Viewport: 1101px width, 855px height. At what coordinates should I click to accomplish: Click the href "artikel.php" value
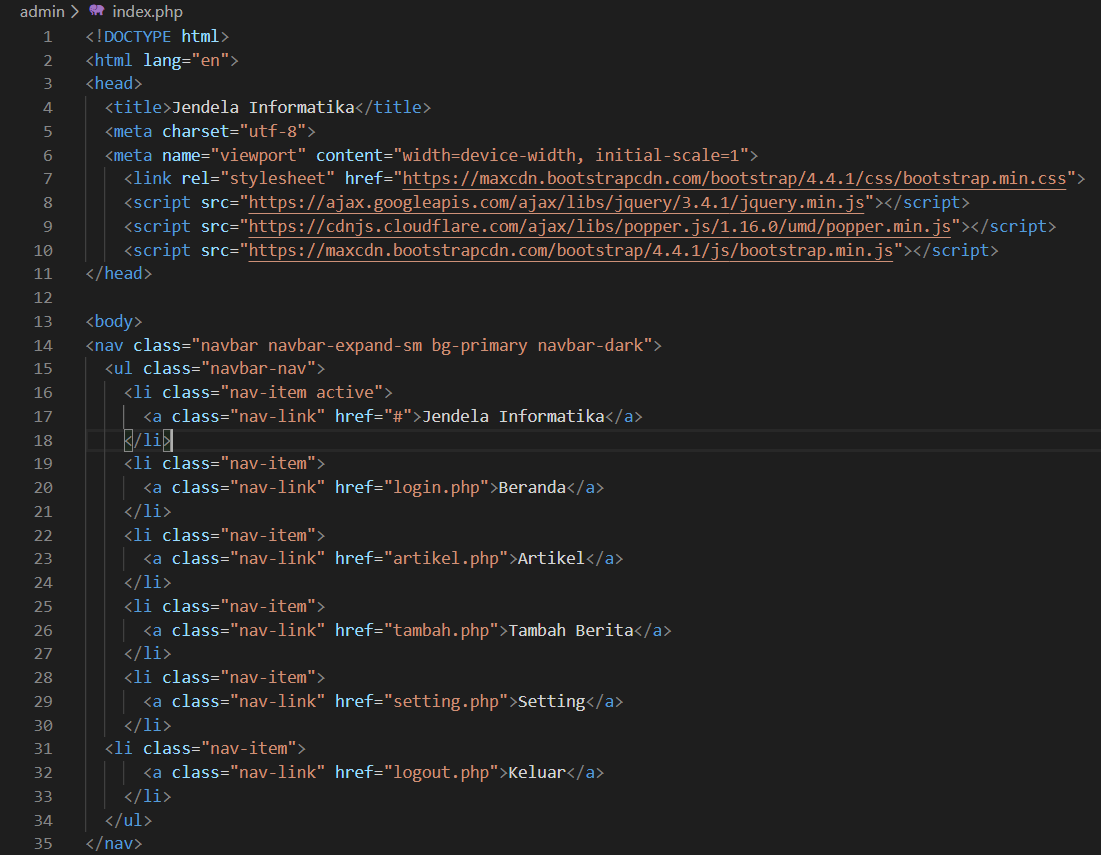click(446, 559)
